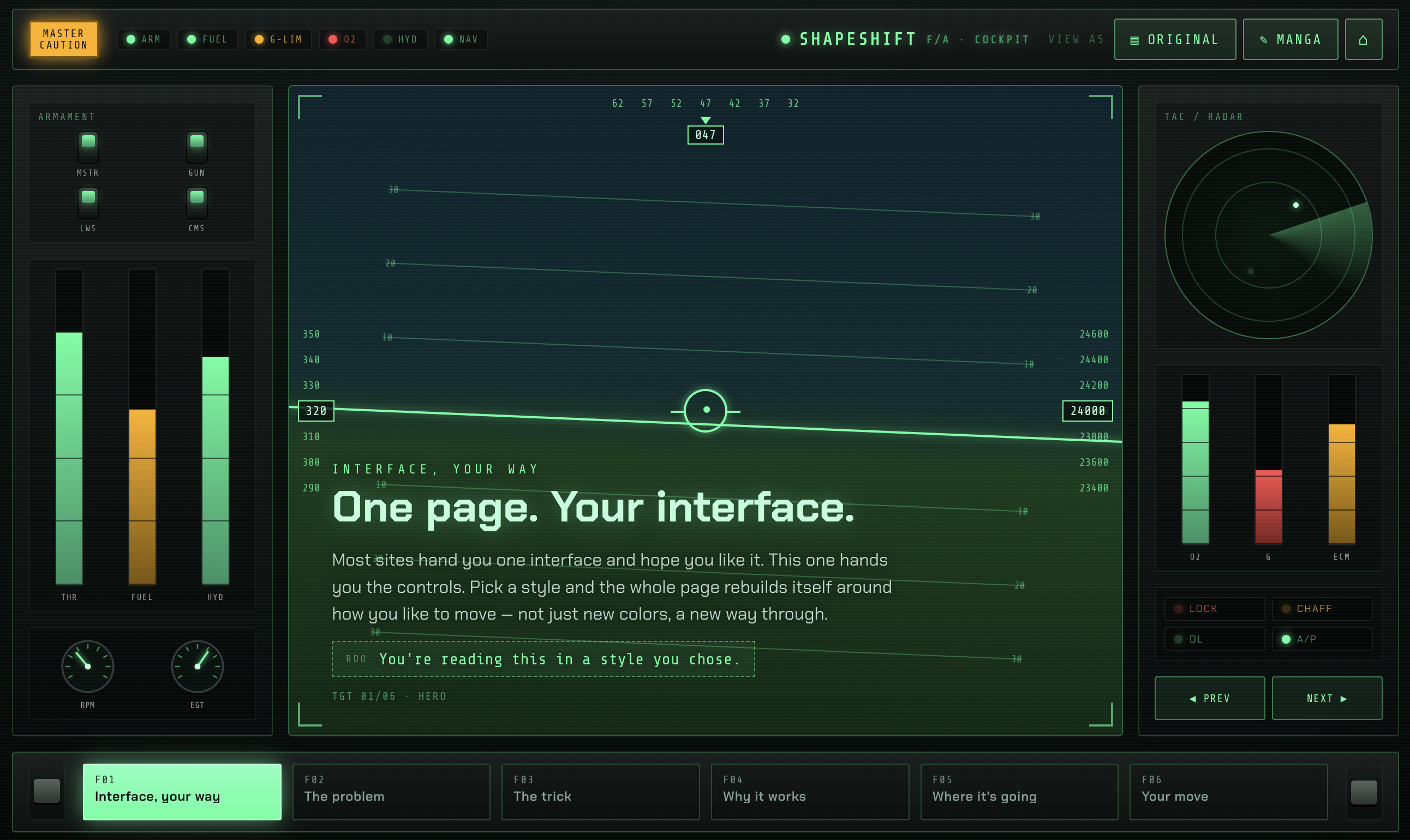Viewport: 1410px width, 840px height.
Task: Toggle the CHAFF annunciator
Action: coord(1322,609)
